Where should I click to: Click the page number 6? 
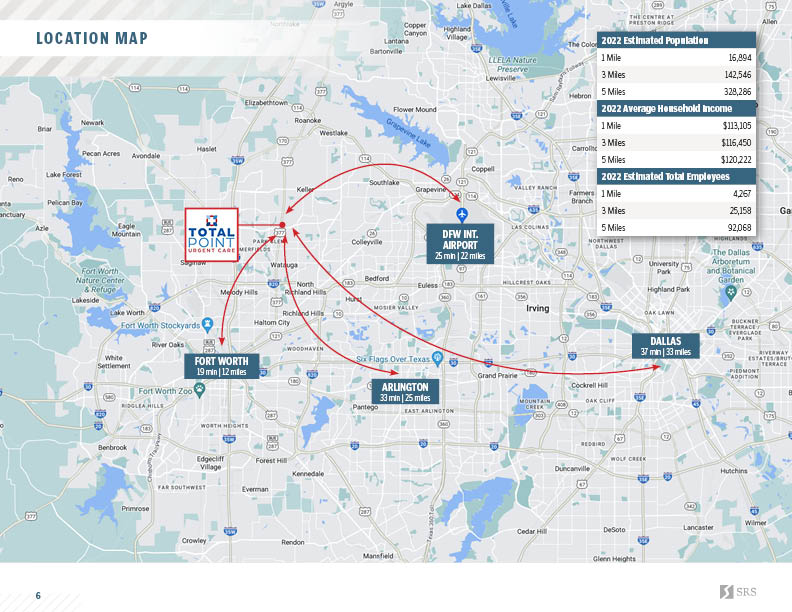38,596
